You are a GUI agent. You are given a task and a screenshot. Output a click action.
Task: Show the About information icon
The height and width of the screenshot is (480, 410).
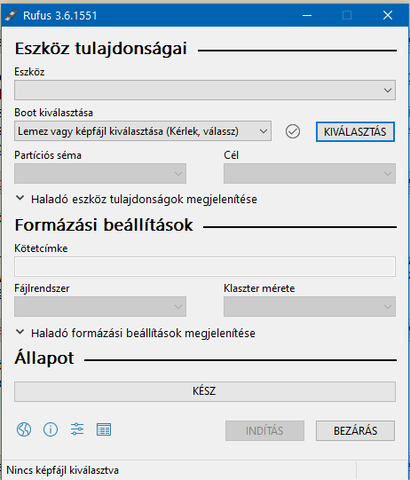pos(50,429)
